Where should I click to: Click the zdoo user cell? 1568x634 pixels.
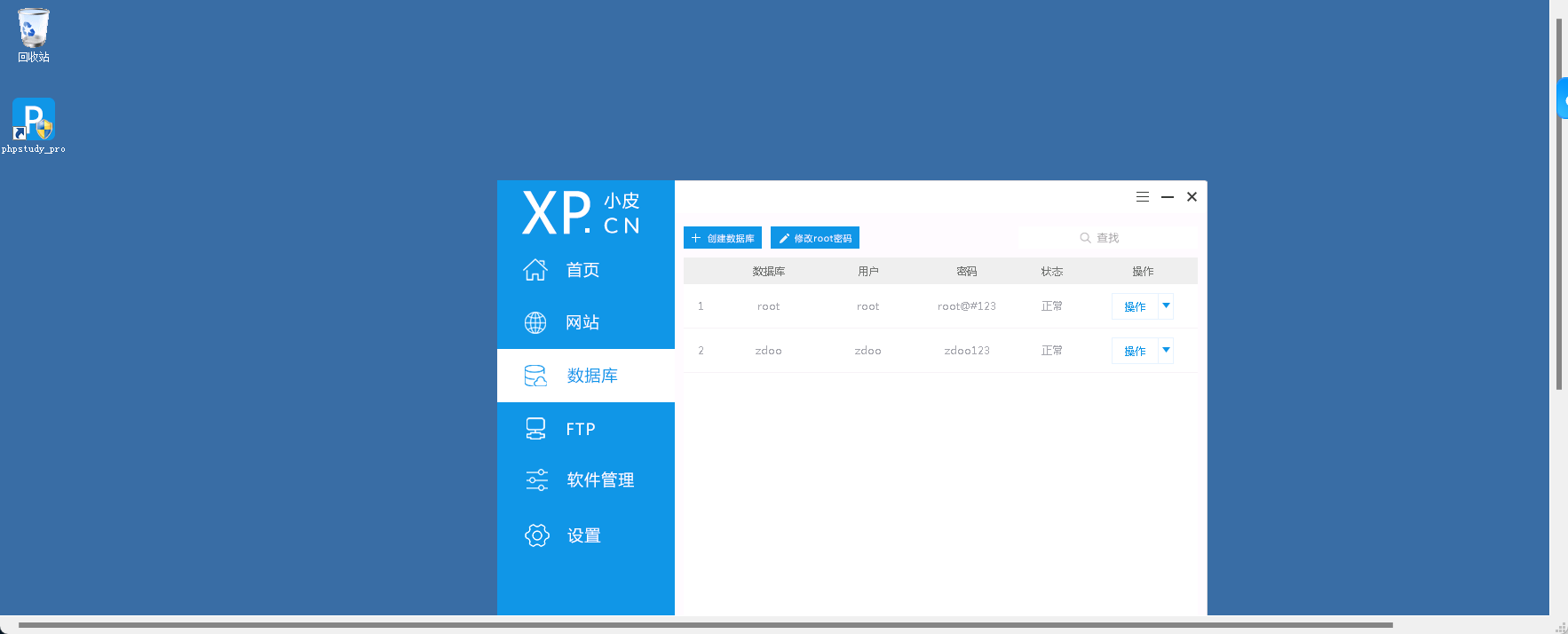pyautogui.click(x=868, y=351)
